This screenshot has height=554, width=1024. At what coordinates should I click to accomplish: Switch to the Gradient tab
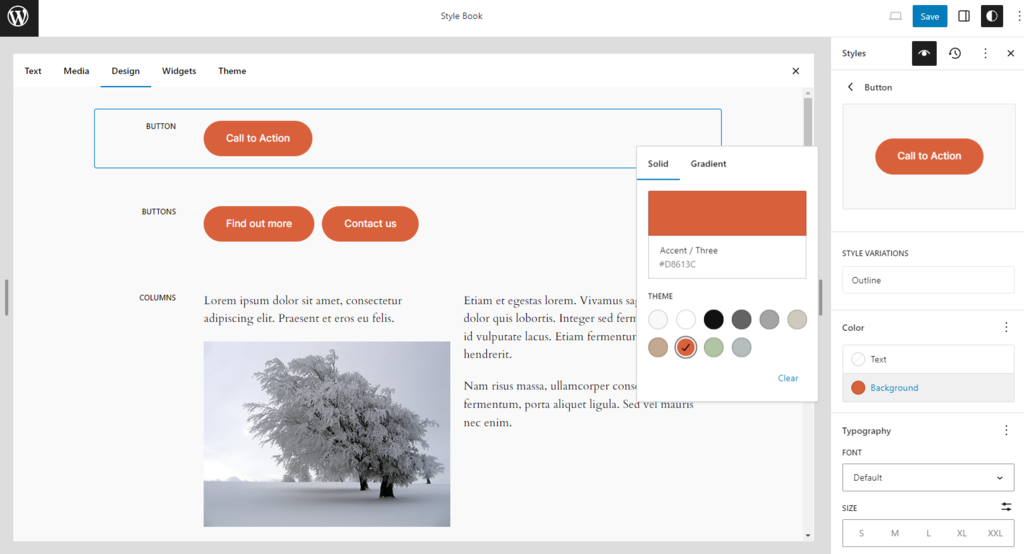pos(708,164)
